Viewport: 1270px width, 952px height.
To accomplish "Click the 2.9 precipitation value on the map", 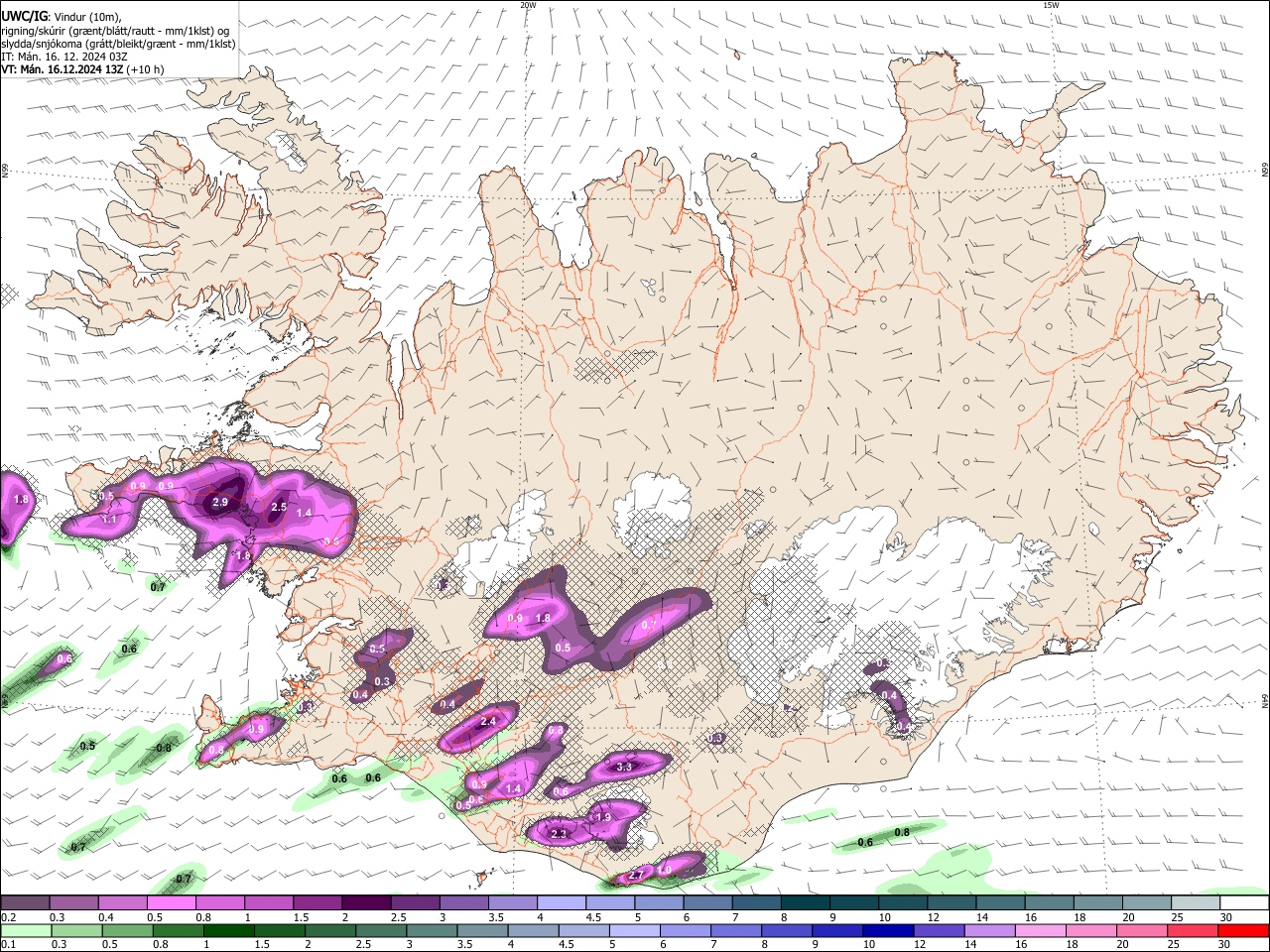I will (x=220, y=503).
